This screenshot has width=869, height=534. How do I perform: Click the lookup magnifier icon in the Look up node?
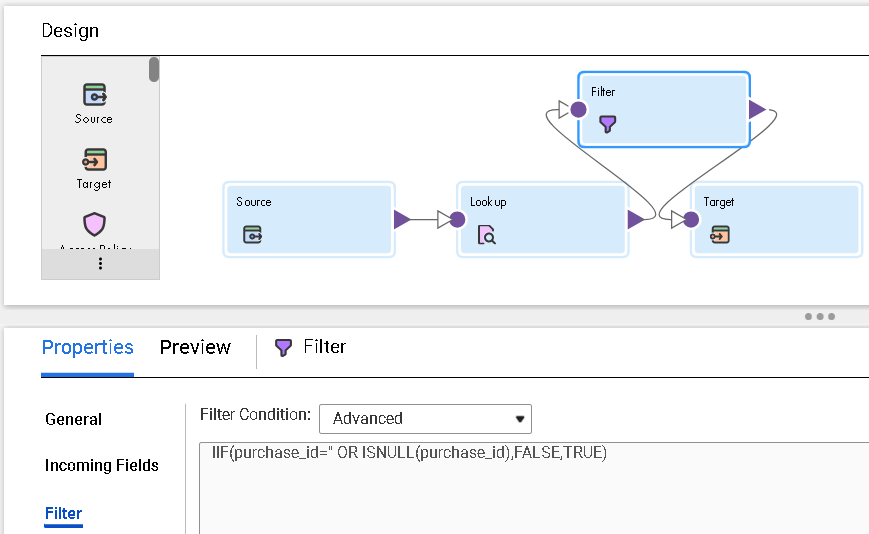point(487,235)
